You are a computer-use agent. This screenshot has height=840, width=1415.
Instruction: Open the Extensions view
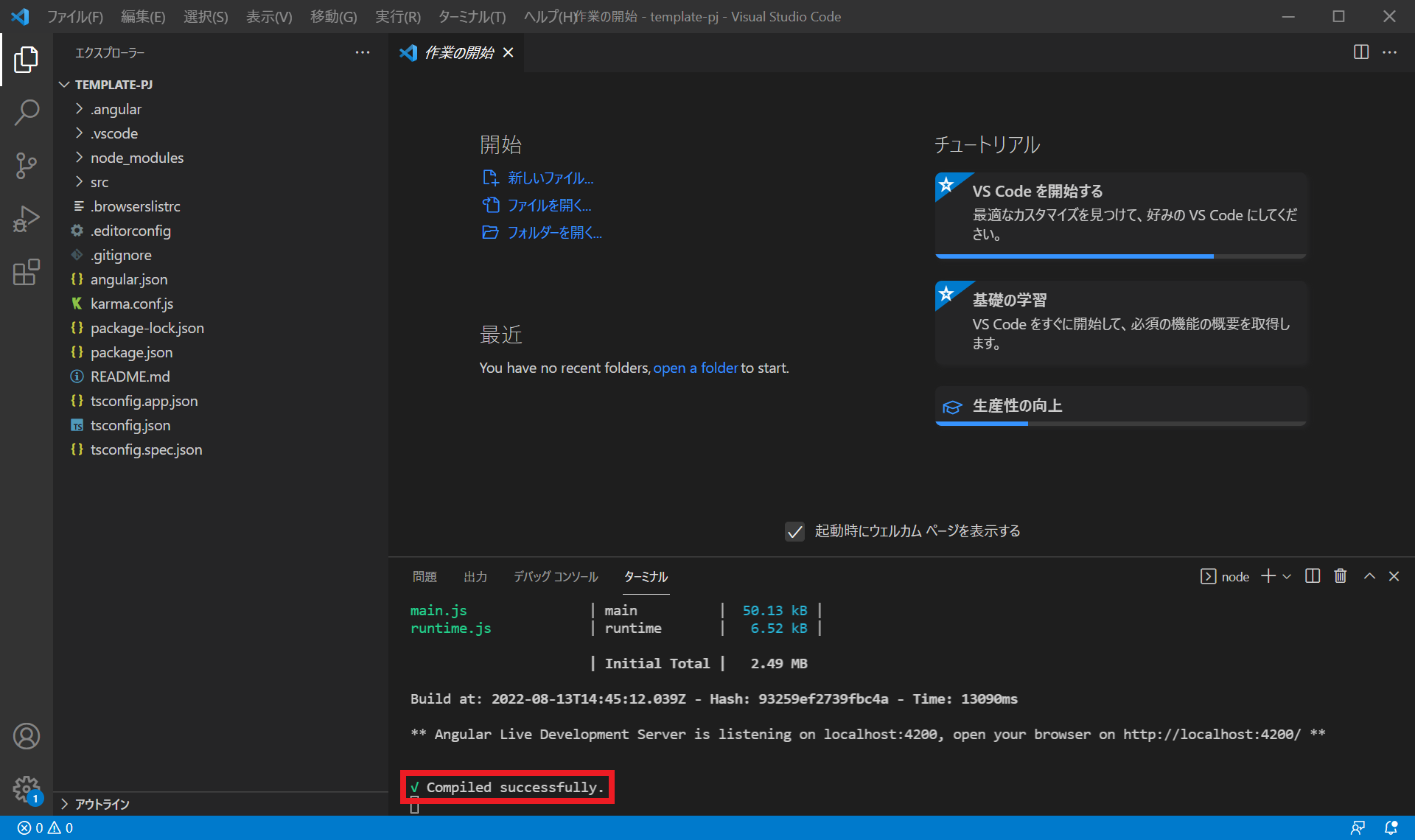[27, 272]
